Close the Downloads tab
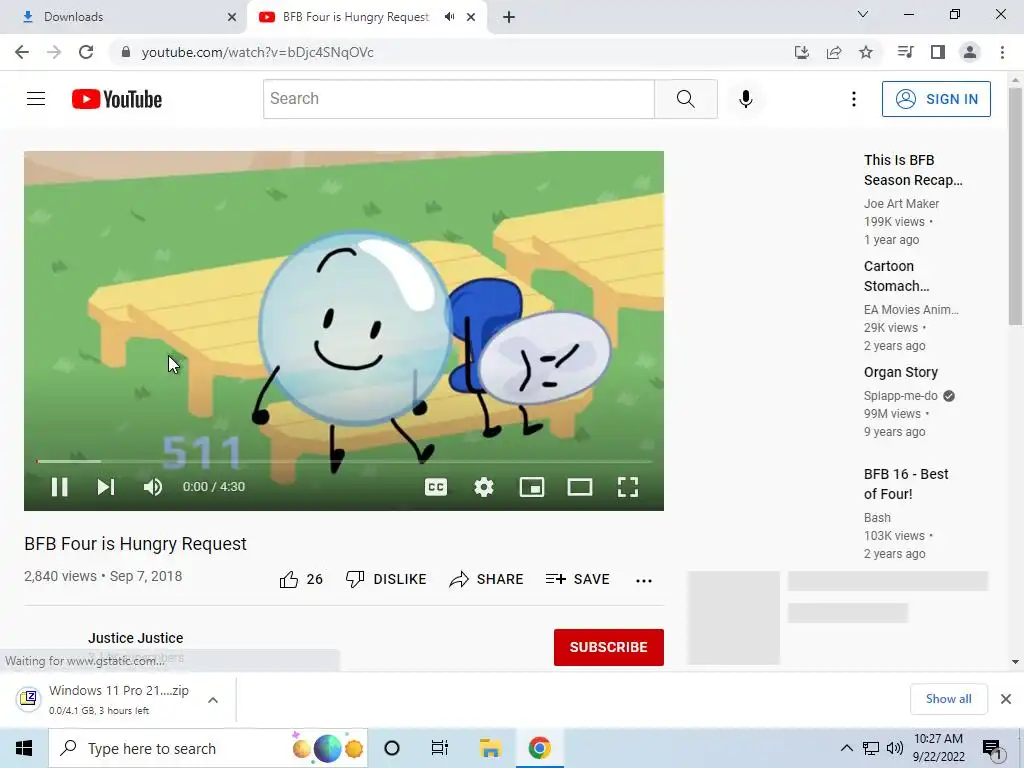 point(232,17)
